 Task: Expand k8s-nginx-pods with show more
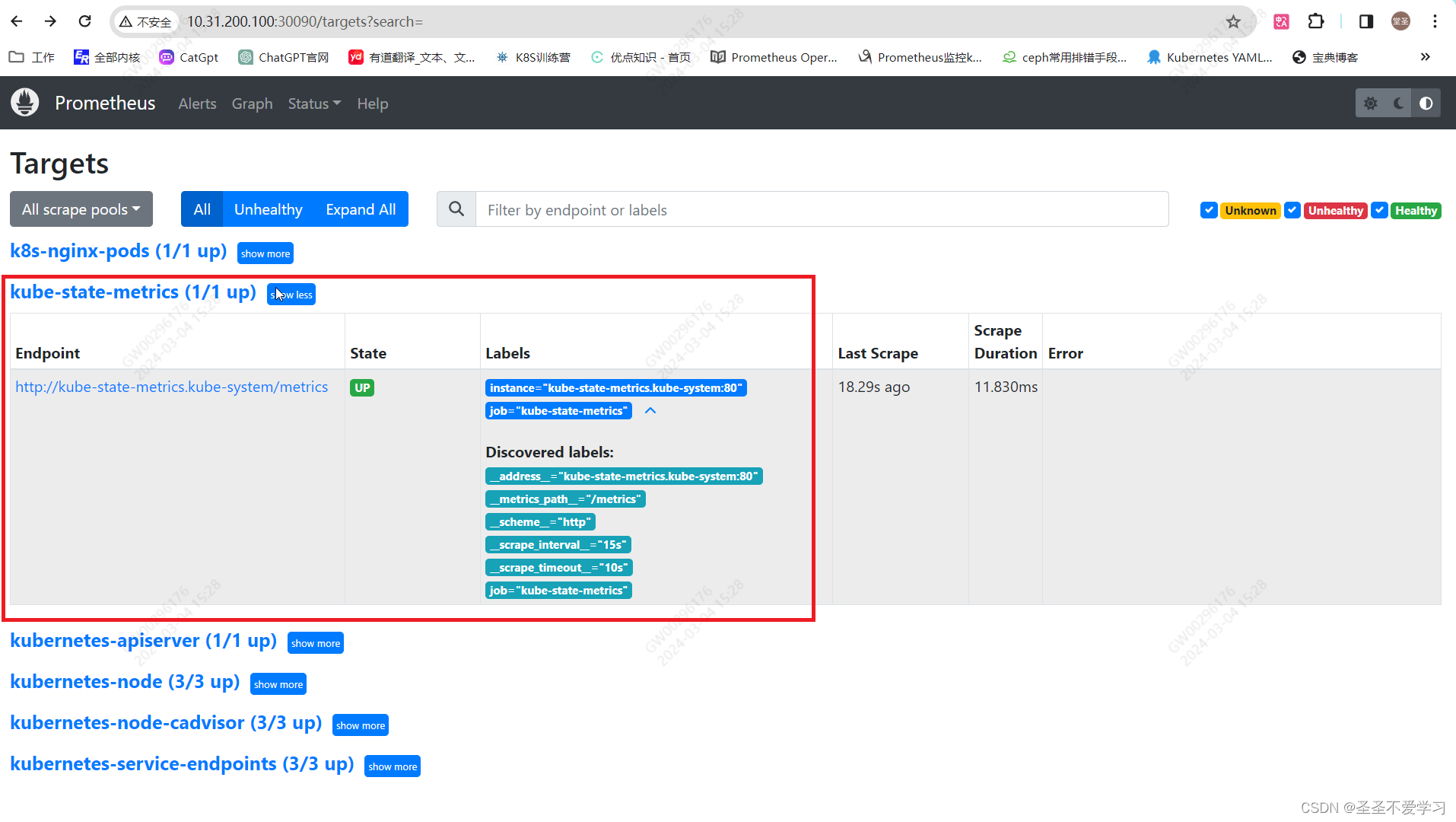265,253
